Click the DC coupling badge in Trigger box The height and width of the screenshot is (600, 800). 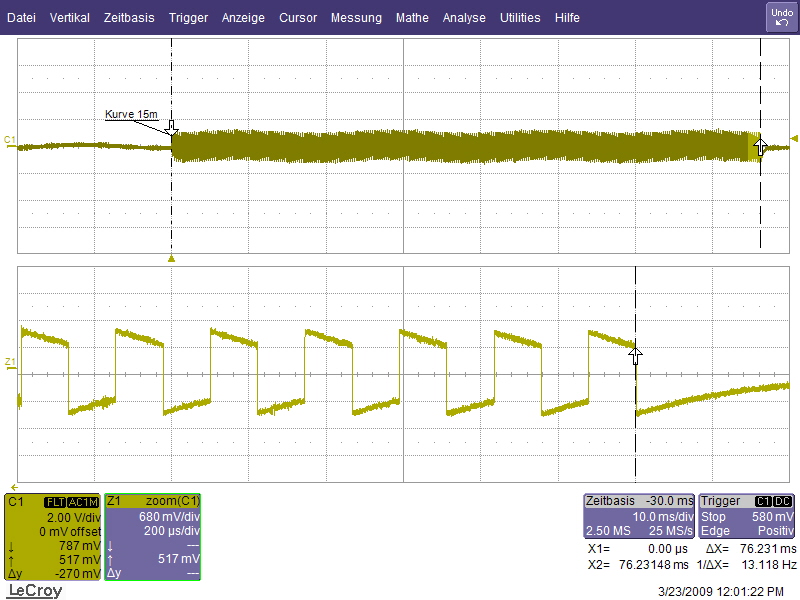coord(783,502)
